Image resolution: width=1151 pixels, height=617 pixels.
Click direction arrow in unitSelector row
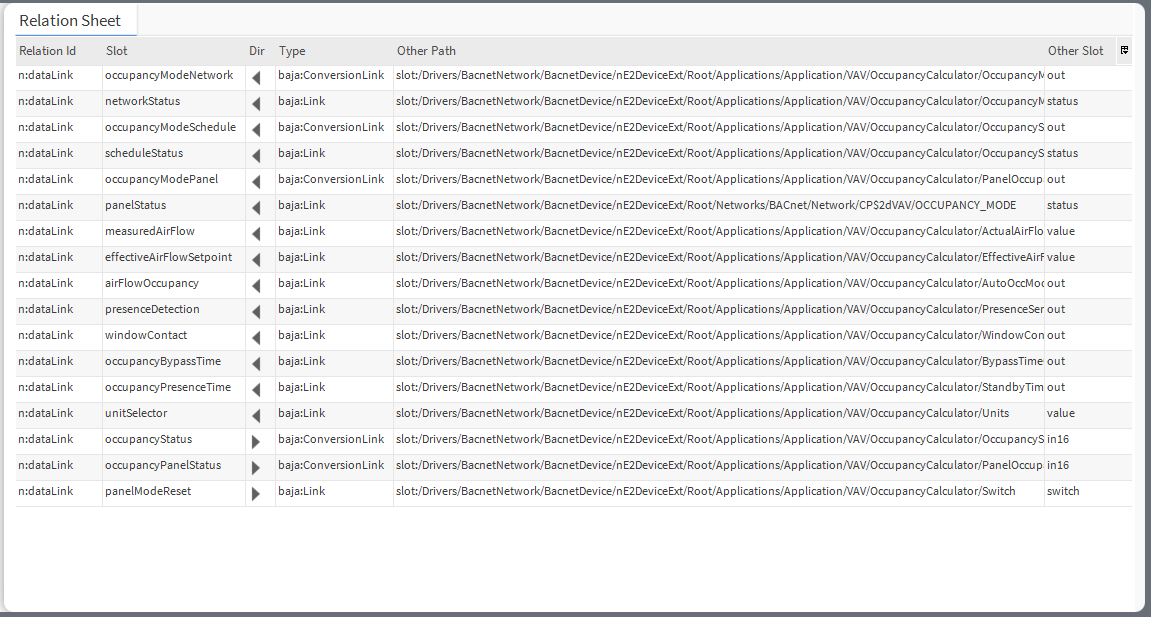click(256, 415)
